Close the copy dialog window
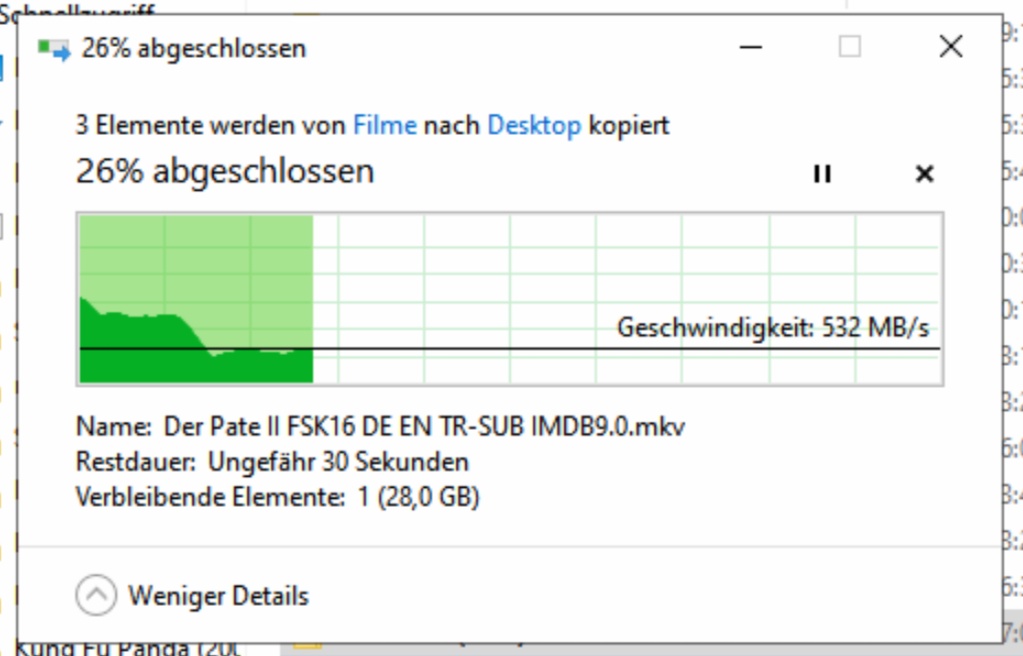The image size is (1023, 656). [951, 47]
